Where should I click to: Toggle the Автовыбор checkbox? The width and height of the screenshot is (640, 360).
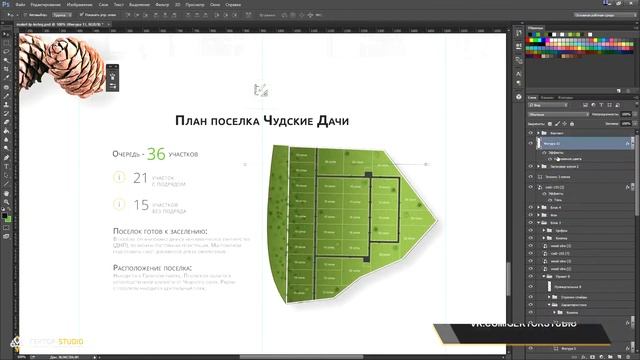pyautogui.click(x=25, y=15)
